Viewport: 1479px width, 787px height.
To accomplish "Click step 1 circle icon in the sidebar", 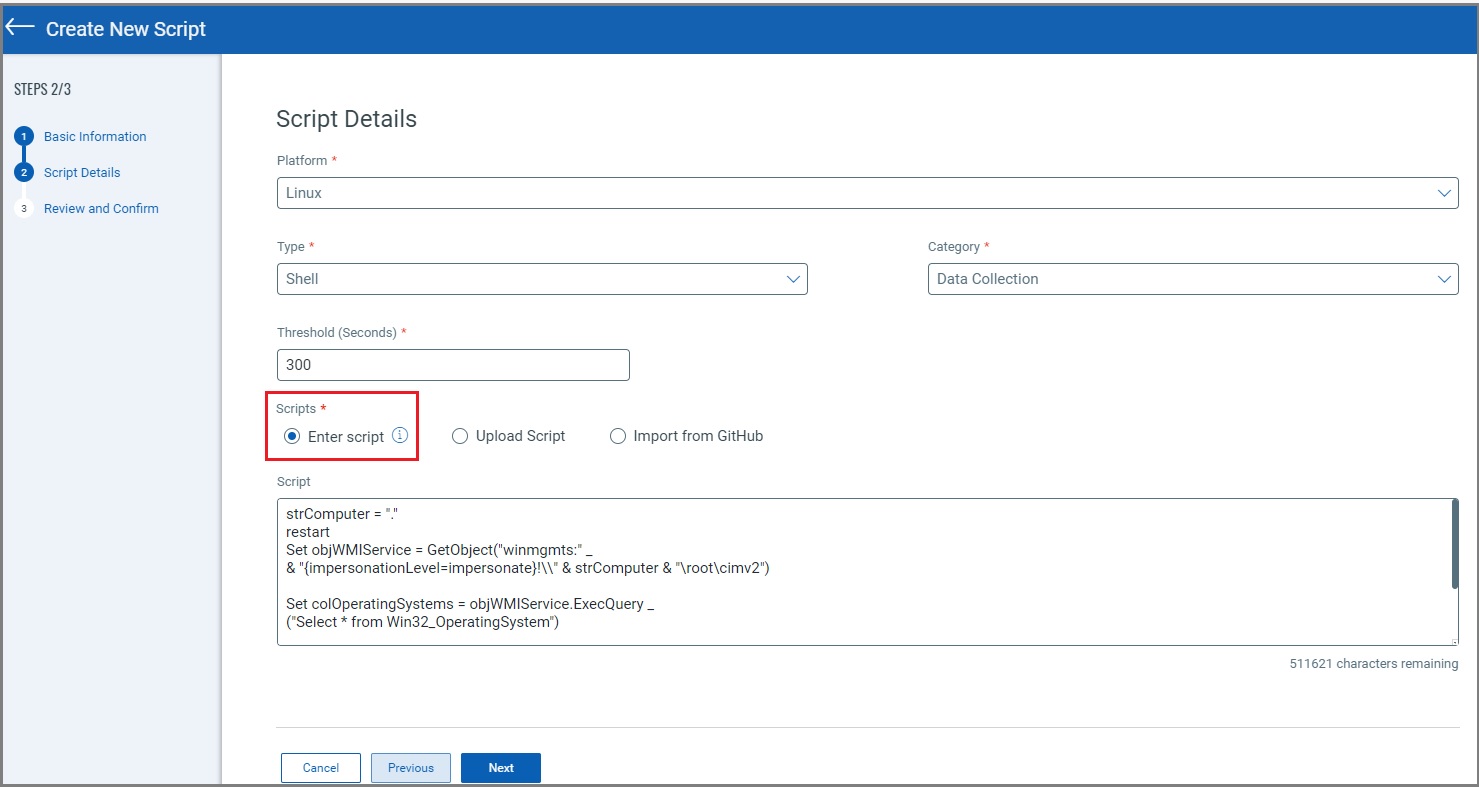I will [24, 137].
